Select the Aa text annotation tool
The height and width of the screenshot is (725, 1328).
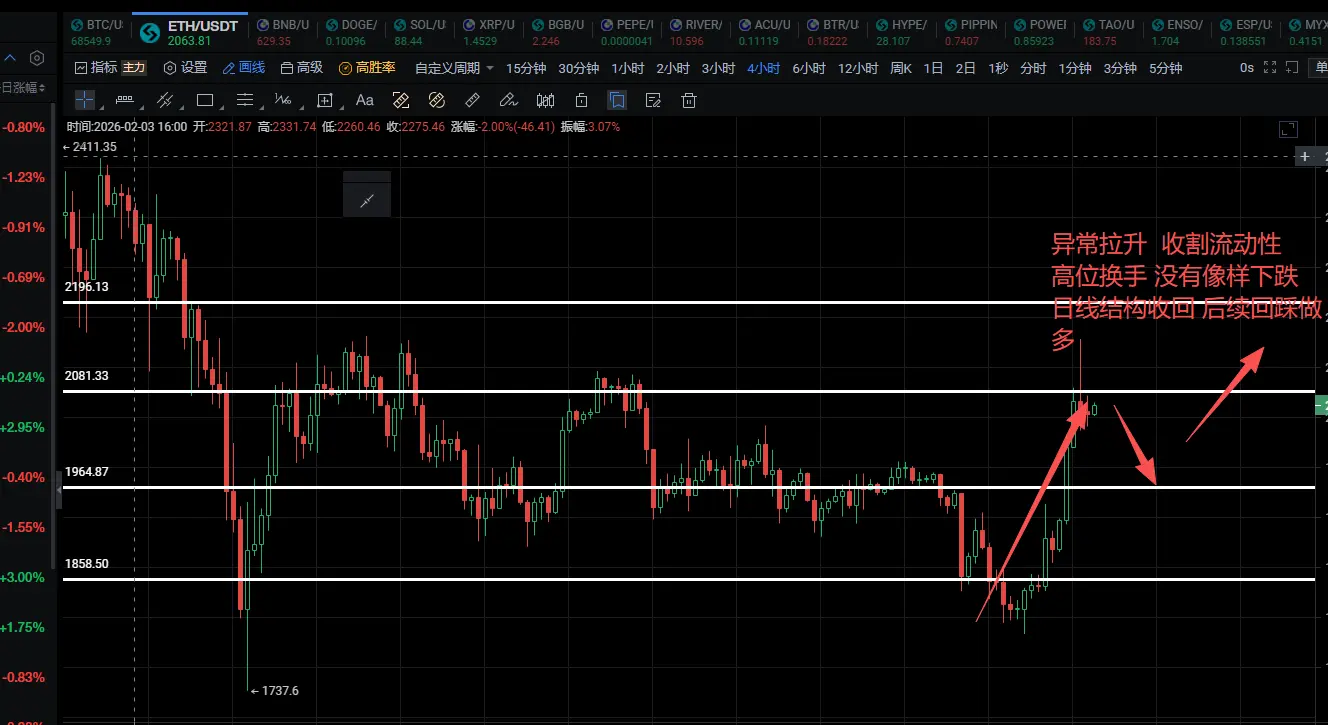pyautogui.click(x=365, y=100)
